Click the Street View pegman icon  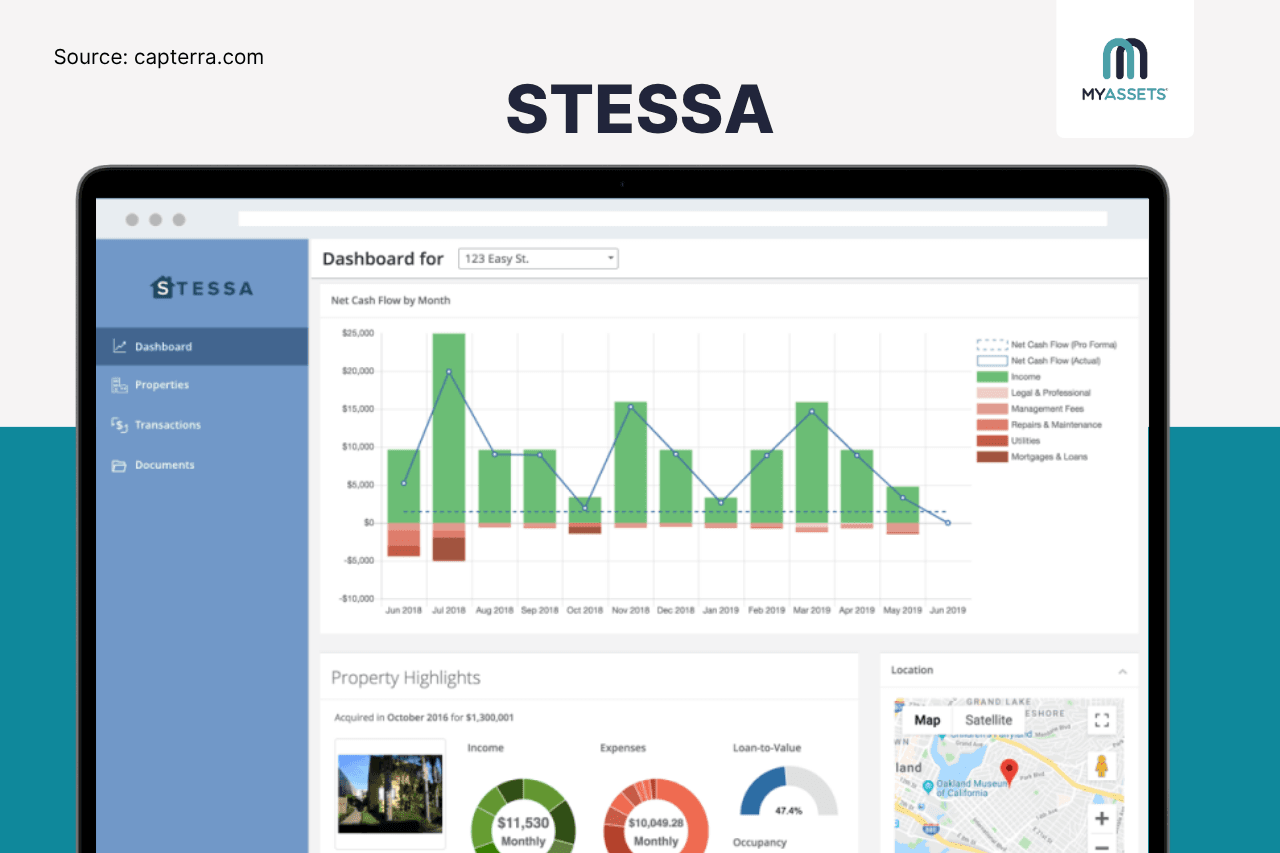[1102, 766]
